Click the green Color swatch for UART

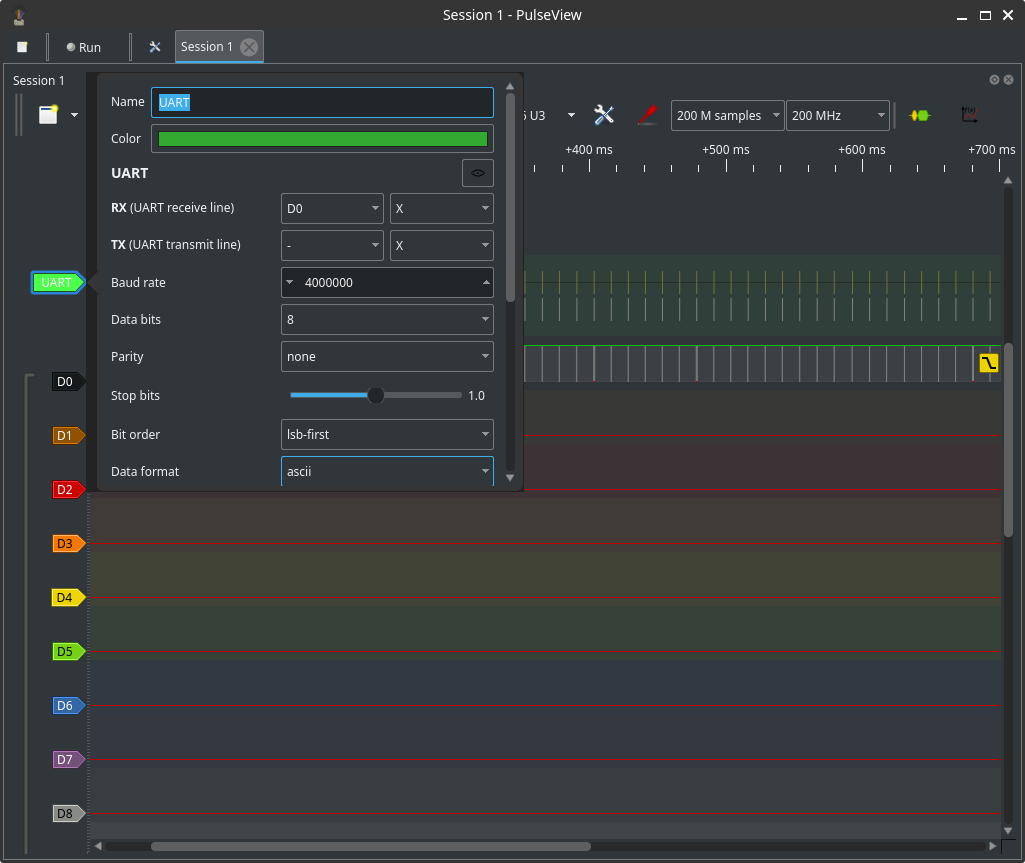point(322,139)
